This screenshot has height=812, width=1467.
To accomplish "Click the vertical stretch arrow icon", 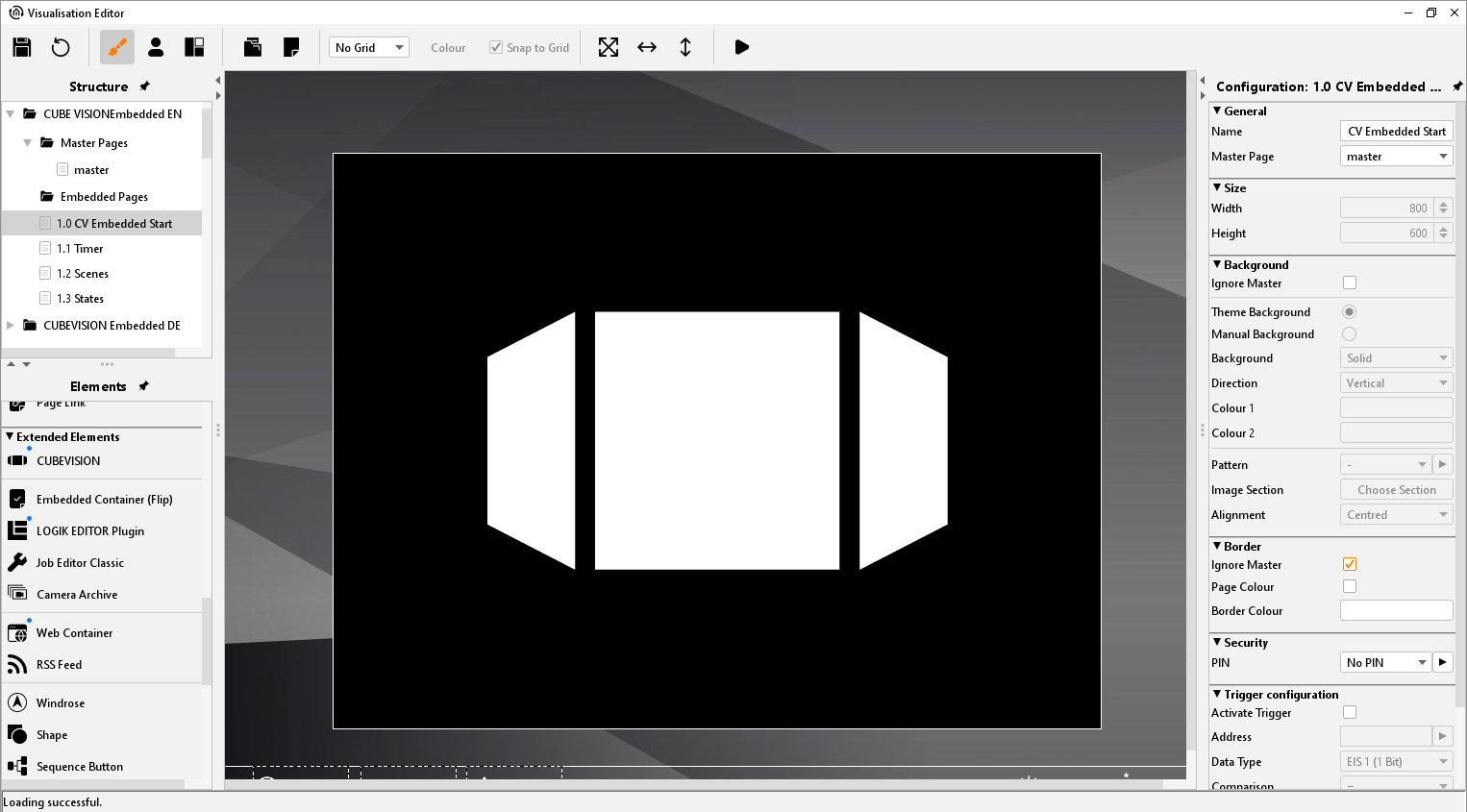I will (685, 47).
